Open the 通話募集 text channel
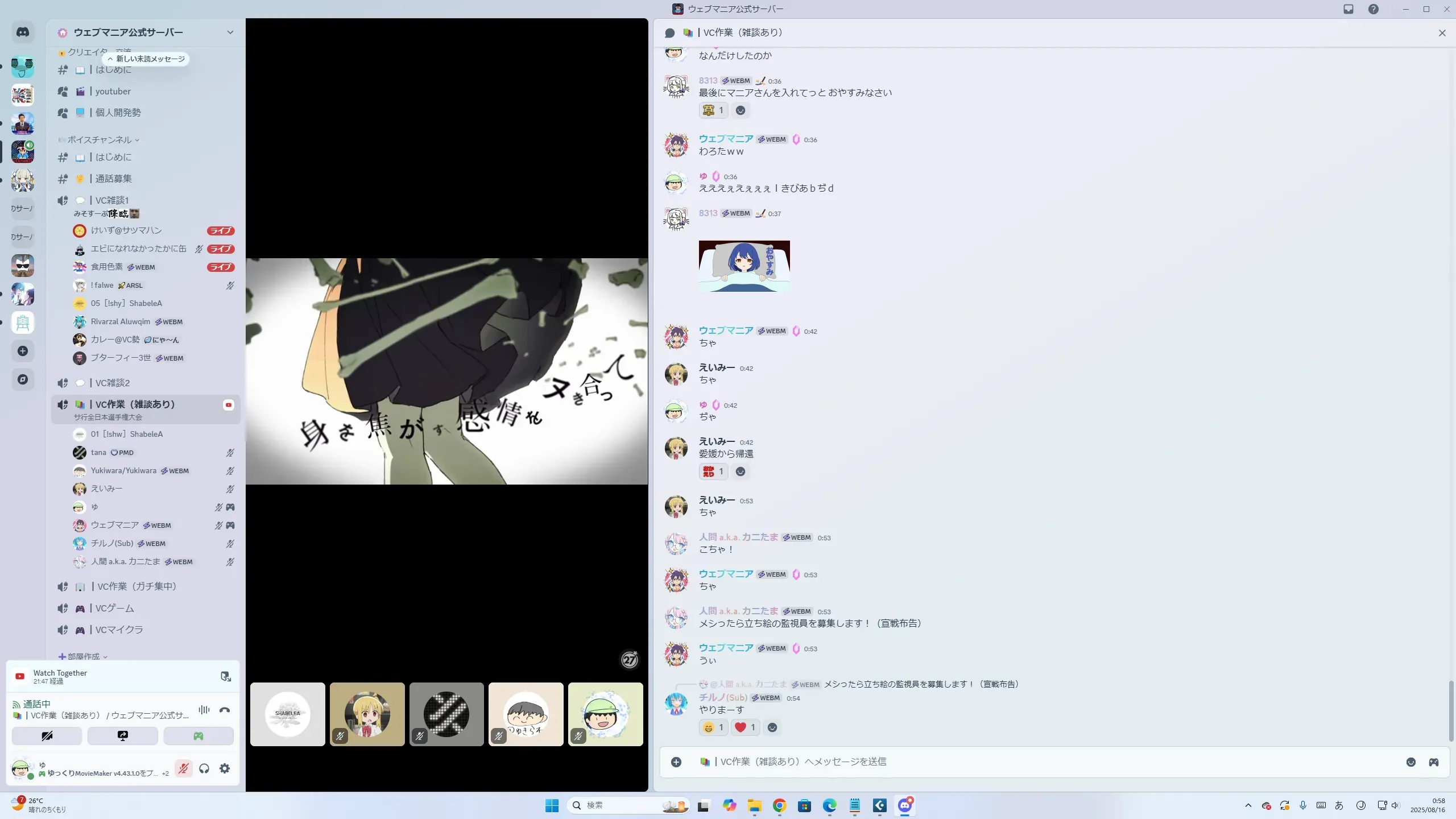This screenshot has height=819, width=1456. [113, 179]
